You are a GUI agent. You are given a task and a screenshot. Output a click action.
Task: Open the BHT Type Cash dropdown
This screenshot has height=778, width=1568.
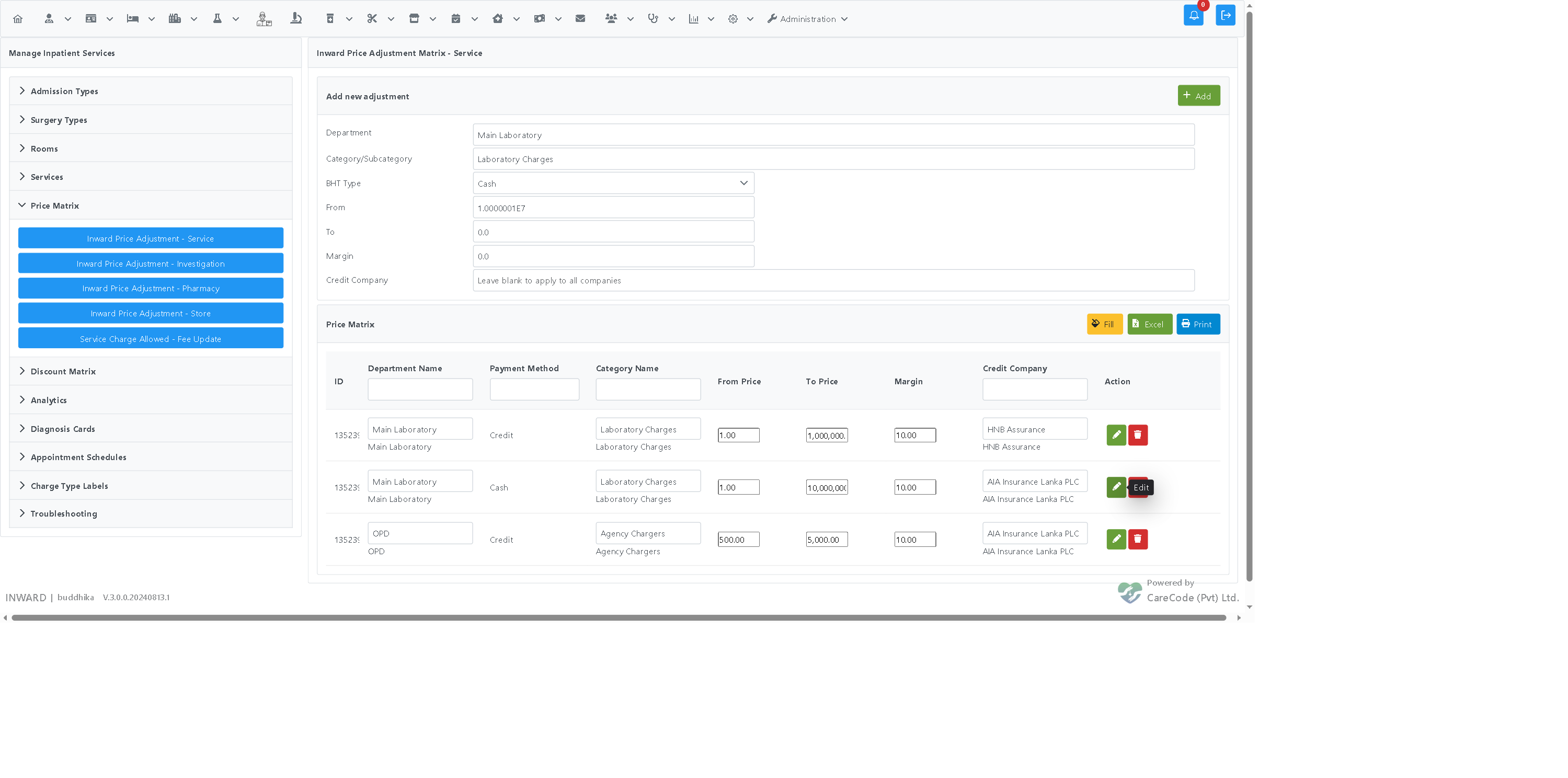[x=613, y=183]
